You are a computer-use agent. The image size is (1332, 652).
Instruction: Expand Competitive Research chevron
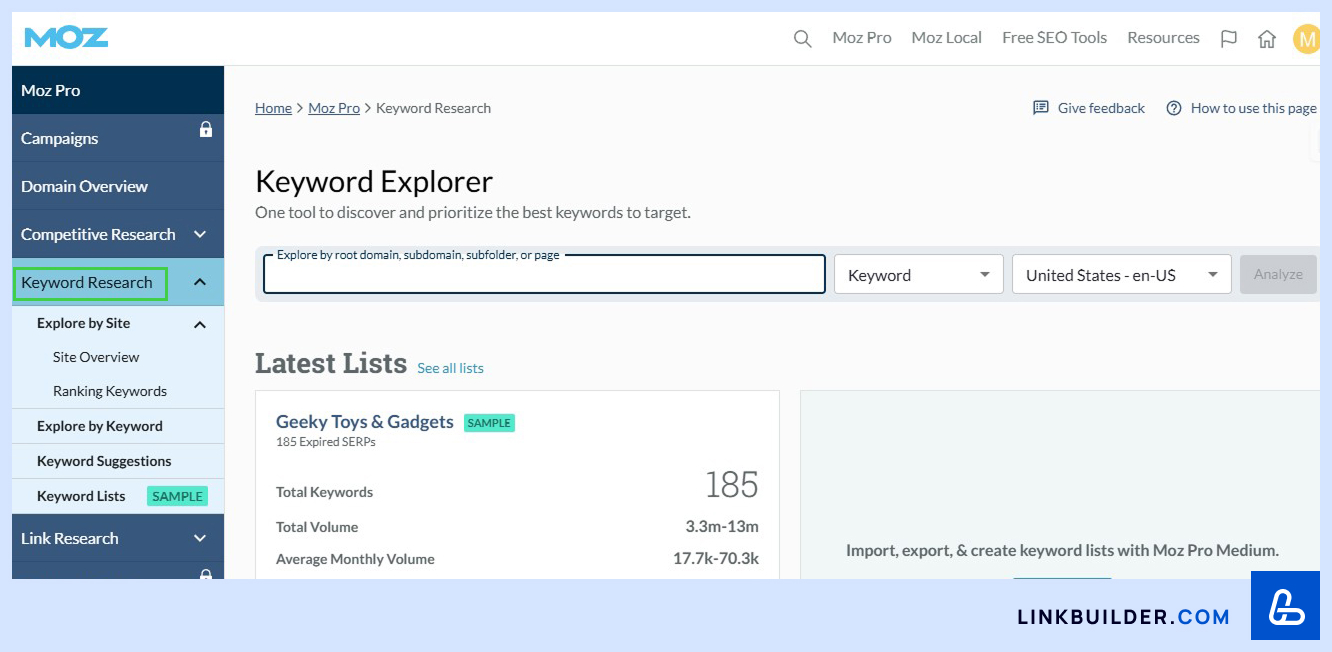point(200,234)
